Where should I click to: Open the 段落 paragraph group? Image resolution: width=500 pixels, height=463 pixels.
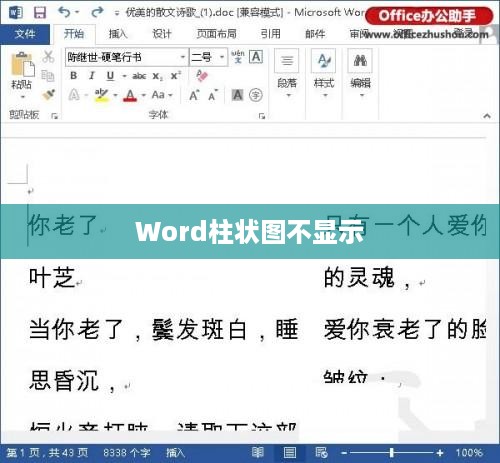(x=287, y=73)
